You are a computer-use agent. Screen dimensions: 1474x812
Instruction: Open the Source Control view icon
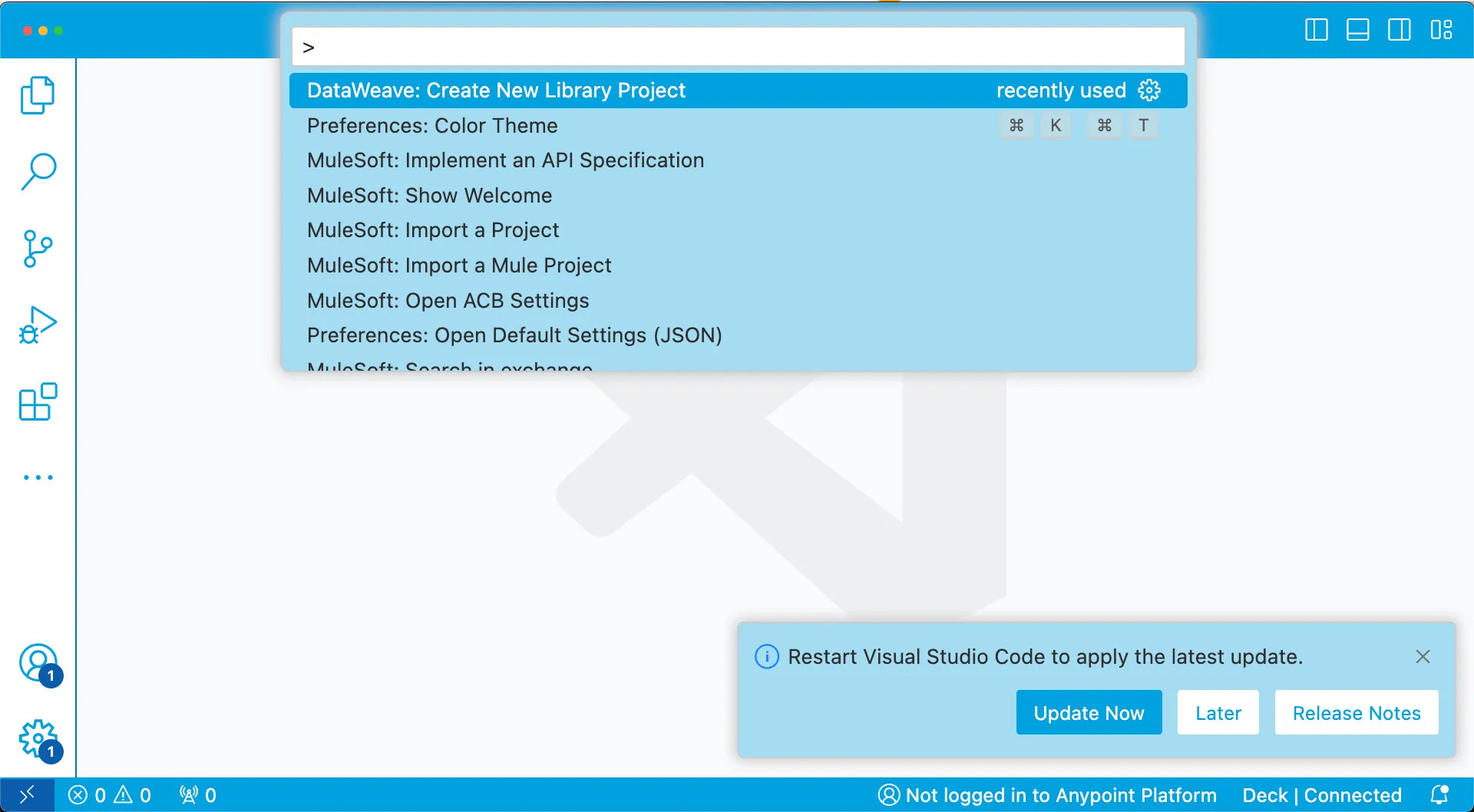tap(38, 249)
